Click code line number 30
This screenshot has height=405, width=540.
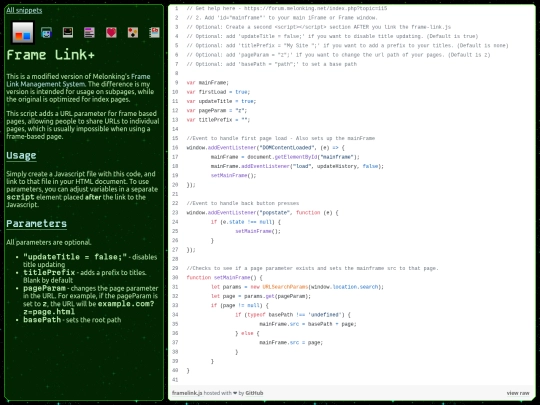pyautogui.click(x=175, y=278)
